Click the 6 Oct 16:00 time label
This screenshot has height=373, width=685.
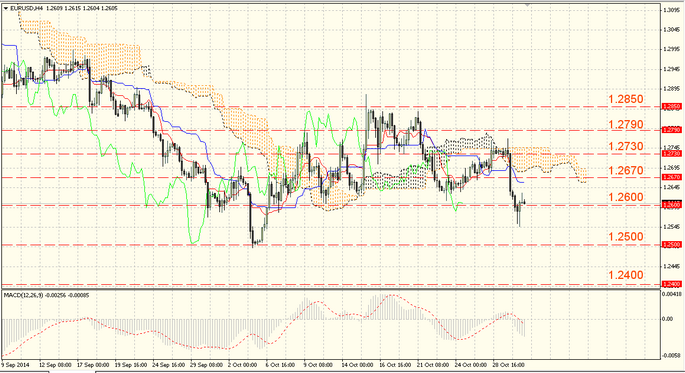pos(279,365)
